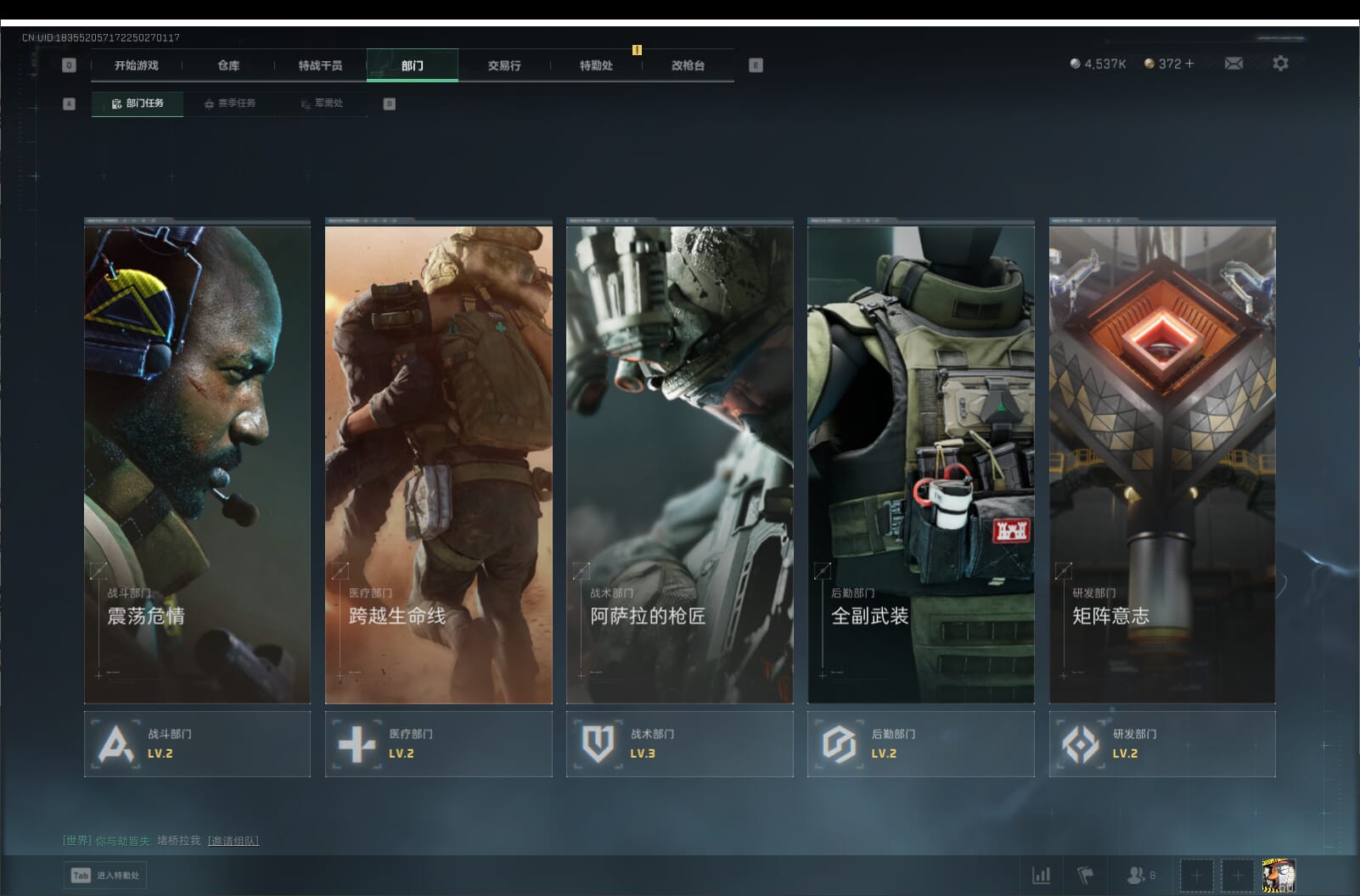Click the first empty teammate plus slot
The image size is (1360, 896).
[x=1196, y=875]
